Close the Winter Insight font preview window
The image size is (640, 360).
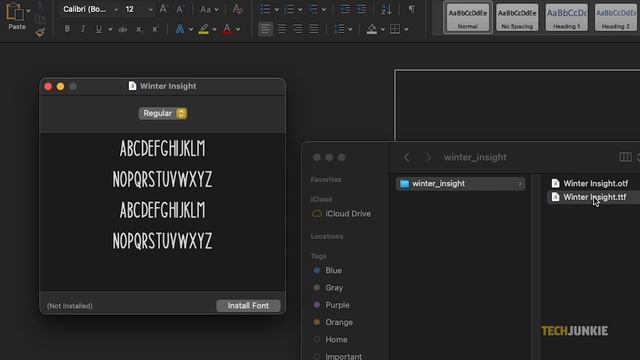48,86
